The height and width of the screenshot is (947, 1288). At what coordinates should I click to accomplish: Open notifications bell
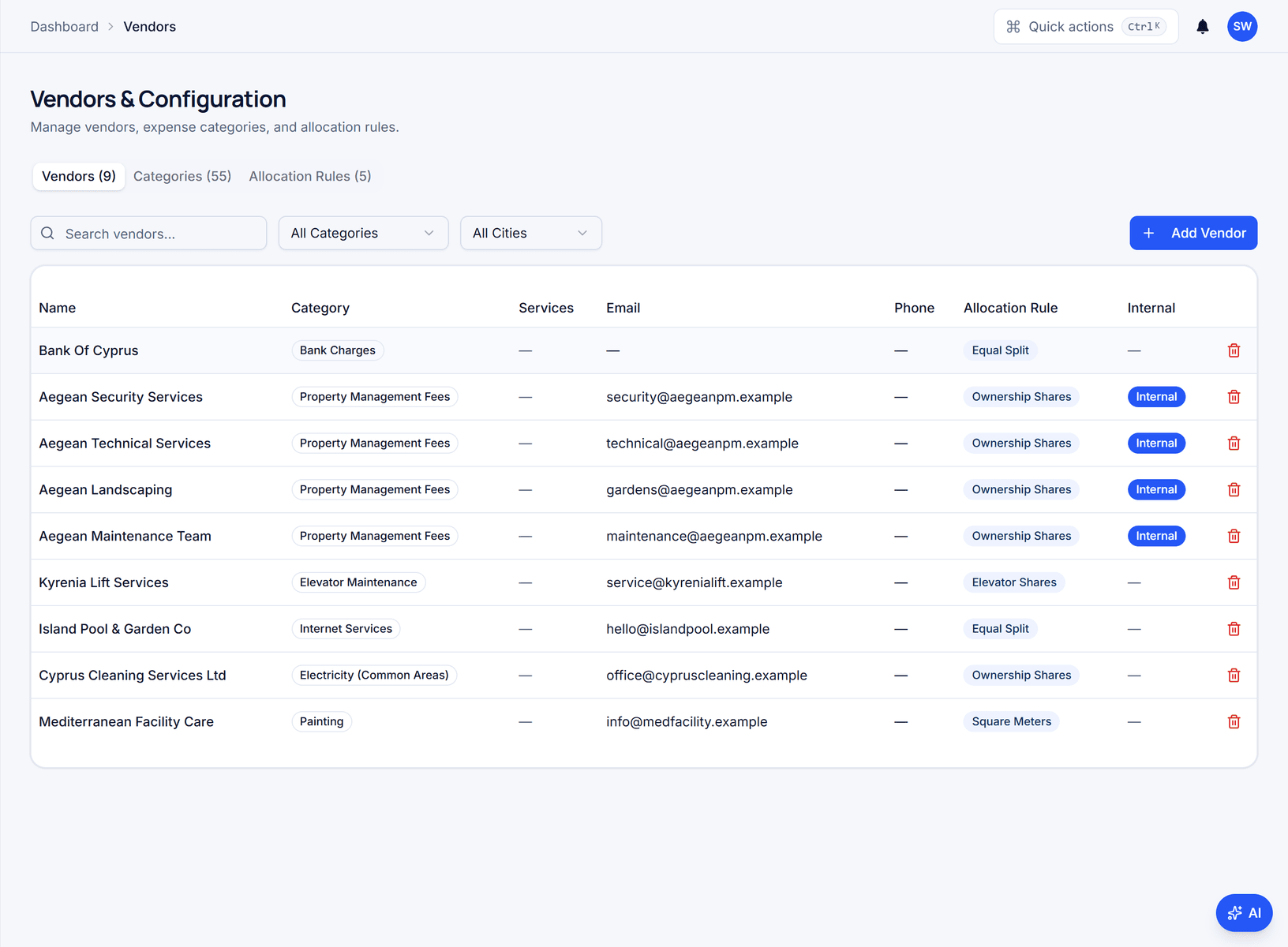tap(1202, 27)
